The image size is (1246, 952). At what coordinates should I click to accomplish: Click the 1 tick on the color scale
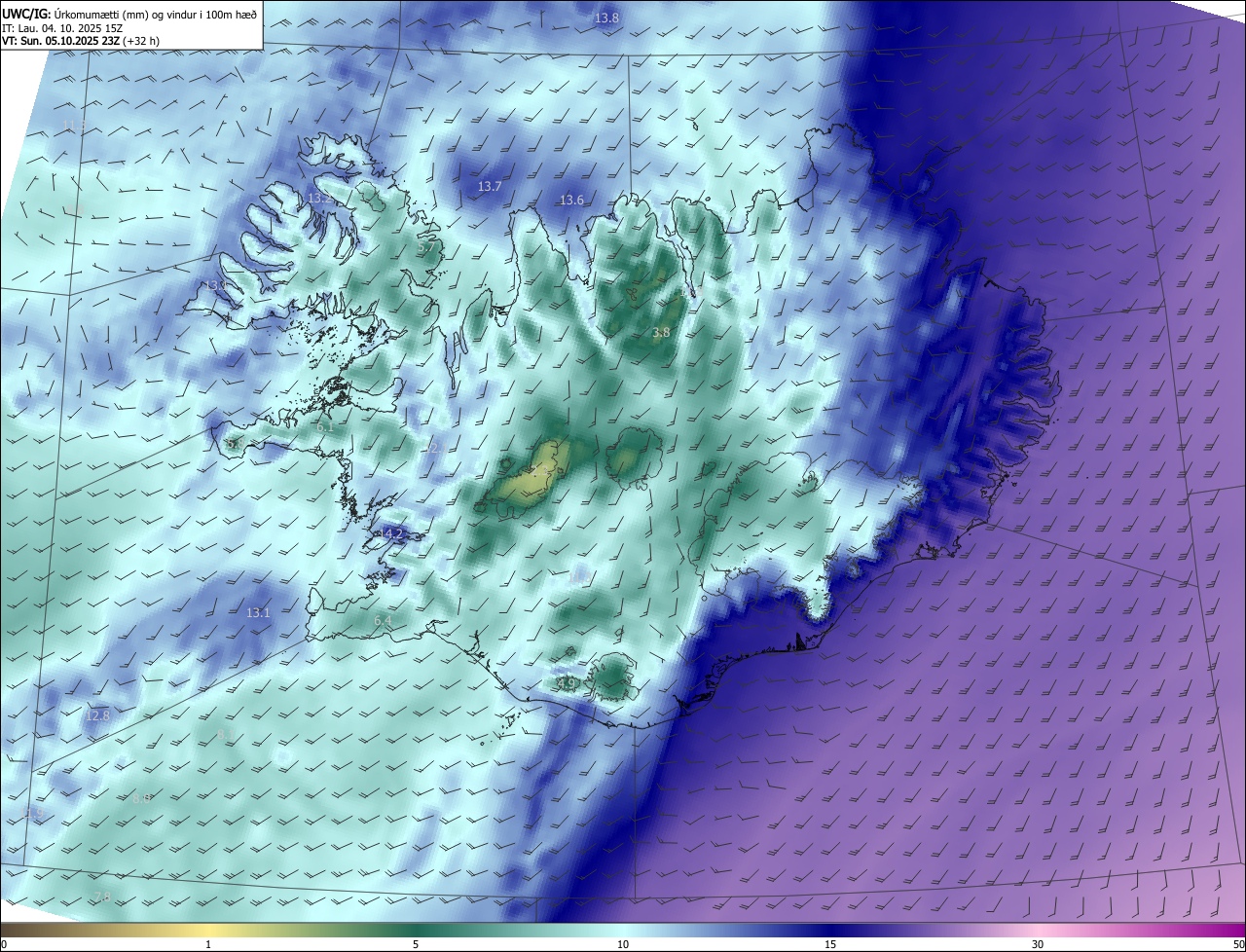tap(208, 944)
